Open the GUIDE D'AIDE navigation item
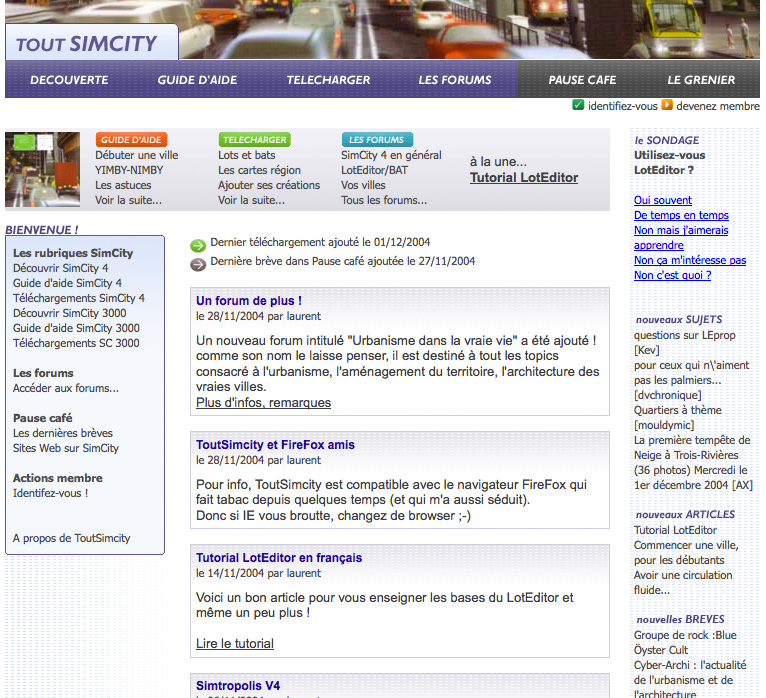The height and width of the screenshot is (698, 766). coord(197,80)
